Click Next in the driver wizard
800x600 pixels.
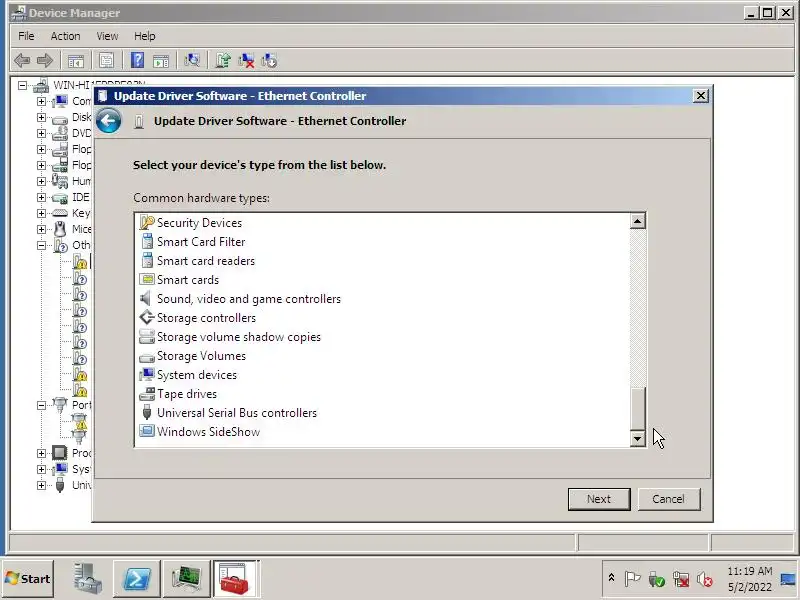(x=599, y=499)
